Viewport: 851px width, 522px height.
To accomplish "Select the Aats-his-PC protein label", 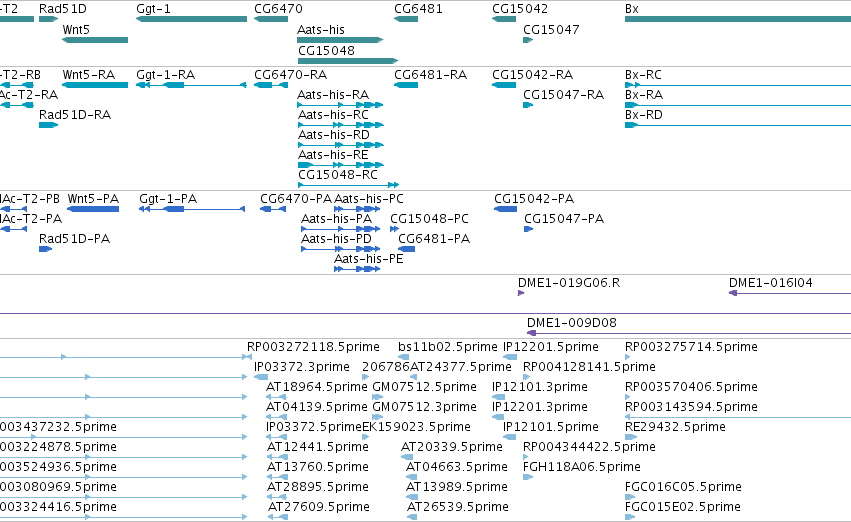I will (x=369, y=199).
